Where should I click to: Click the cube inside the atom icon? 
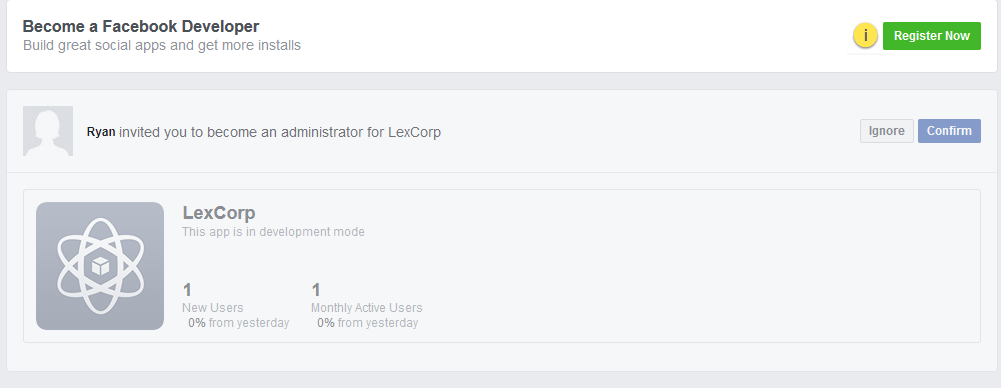point(100,266)
